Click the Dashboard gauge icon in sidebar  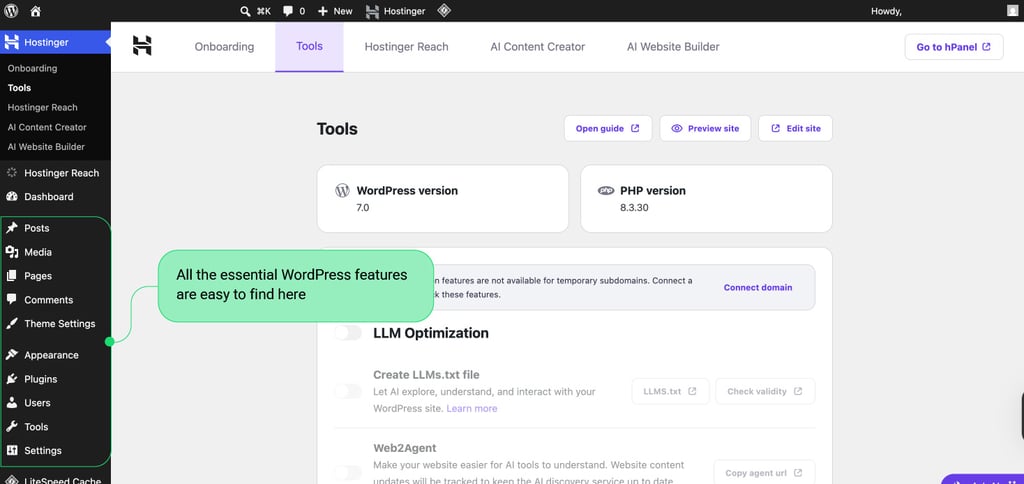pos(12,197)
